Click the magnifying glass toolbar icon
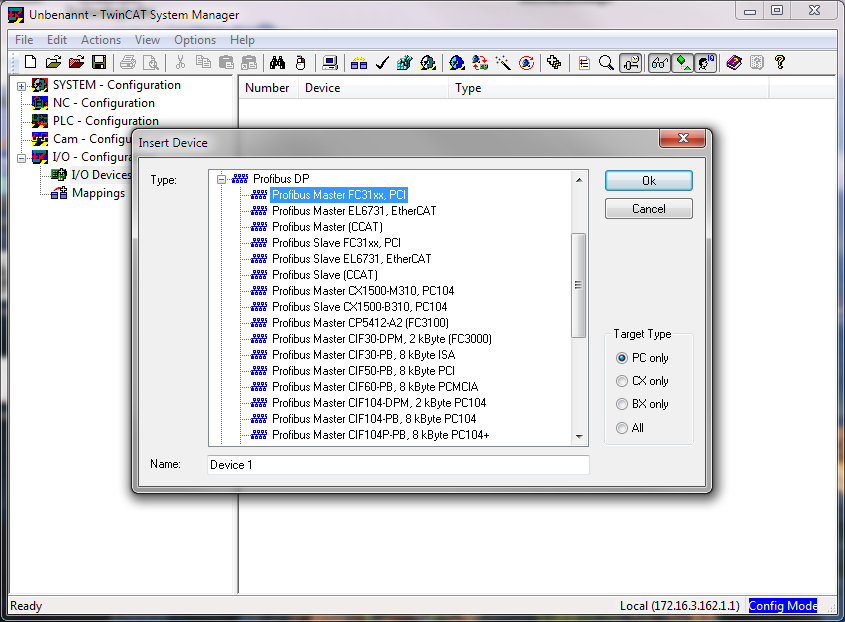The image size is (845, 622). pos(606,63)
